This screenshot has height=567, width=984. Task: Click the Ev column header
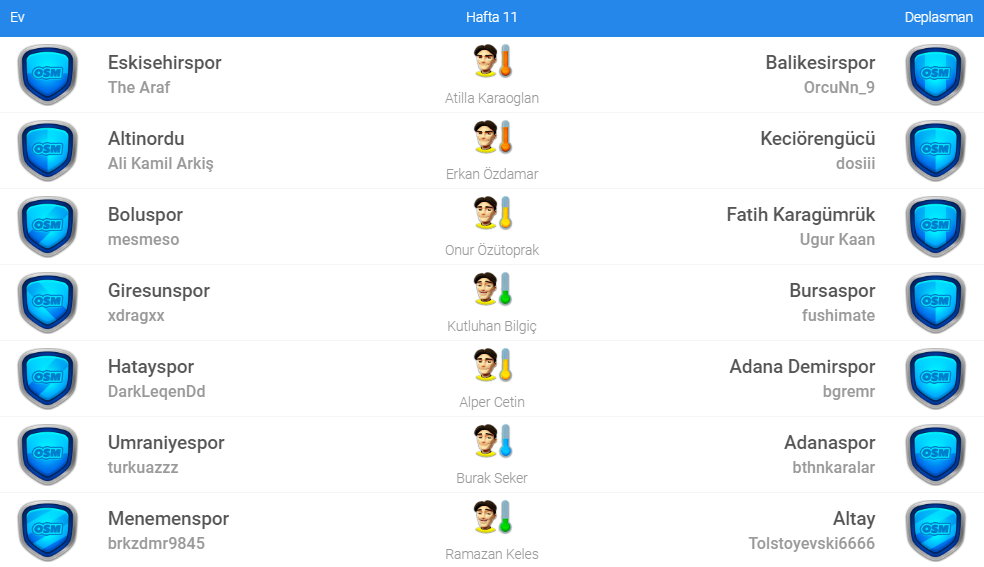(x=17, y=17)
